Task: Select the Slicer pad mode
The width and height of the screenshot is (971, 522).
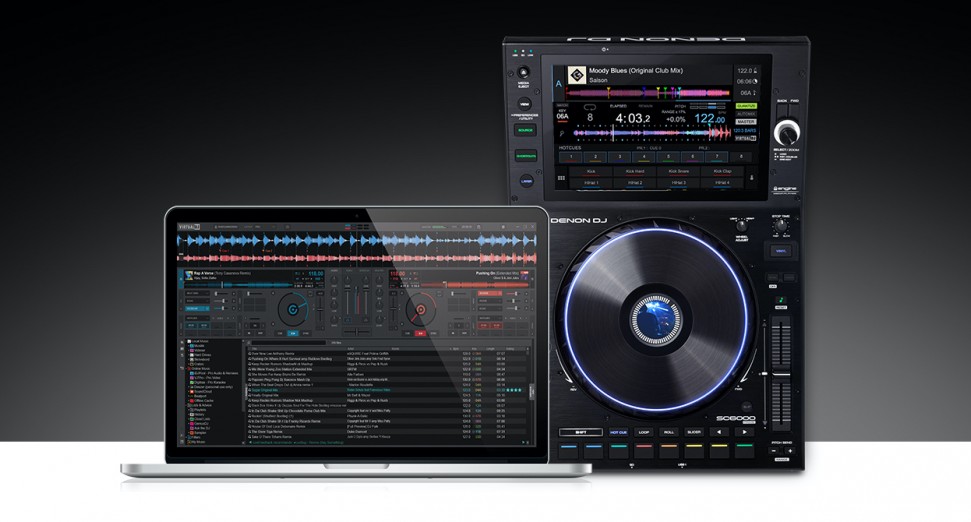Action: coord(694,432)
